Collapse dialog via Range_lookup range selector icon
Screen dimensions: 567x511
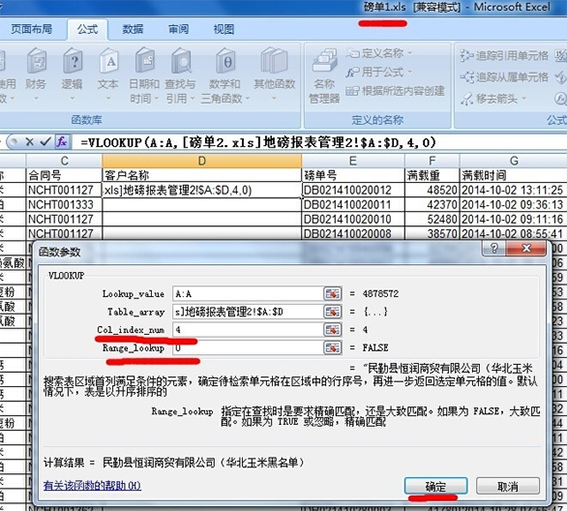[332, 348]
